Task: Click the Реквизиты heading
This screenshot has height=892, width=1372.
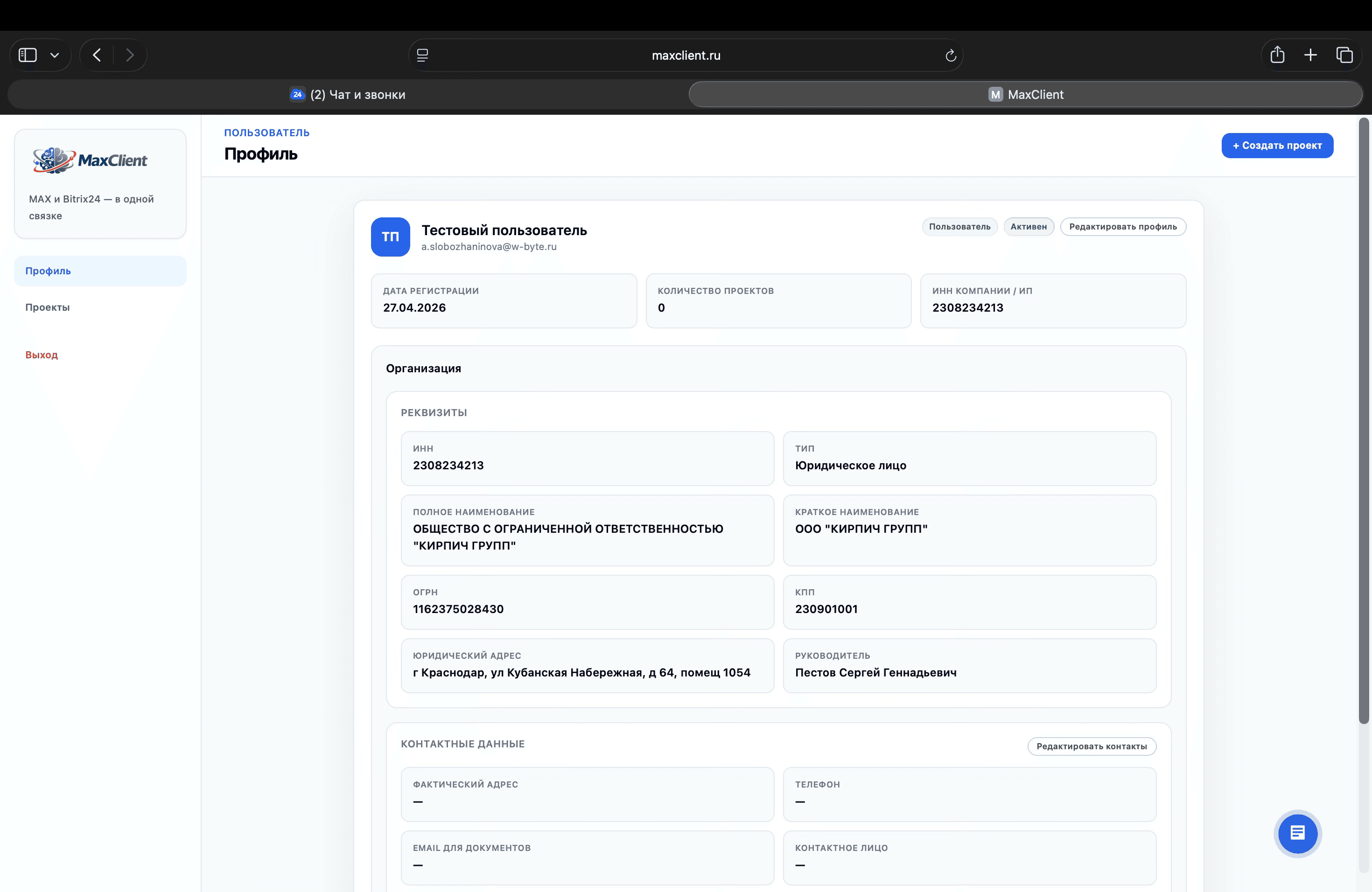Action: tap(434, 412)
